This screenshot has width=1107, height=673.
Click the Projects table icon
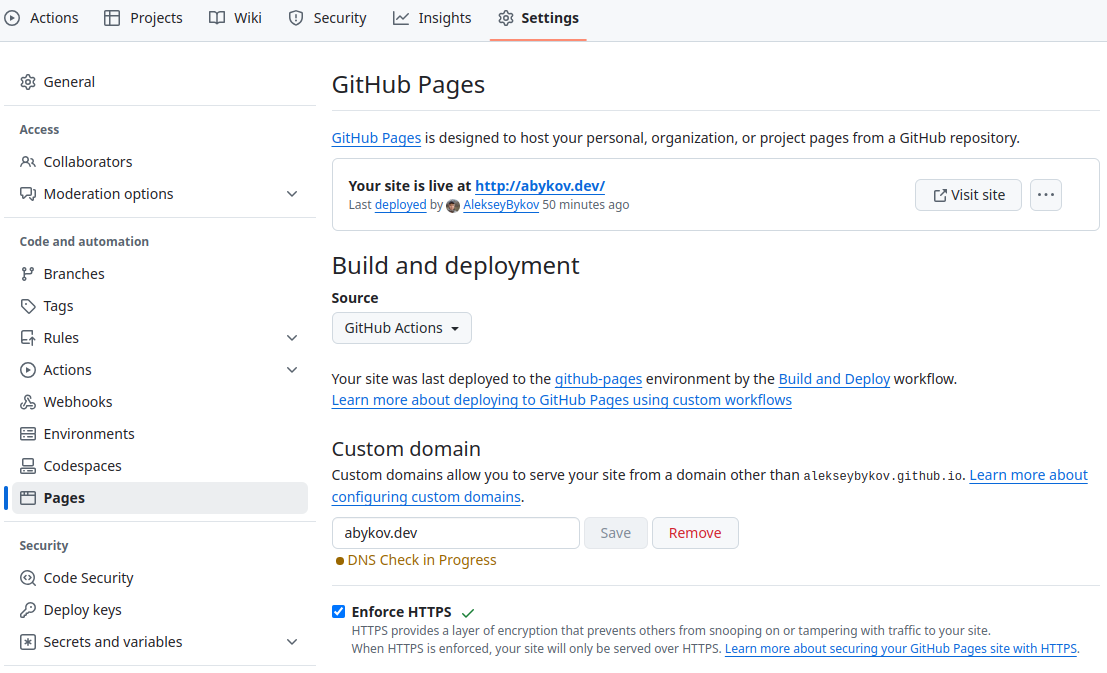tap(112, 18)
